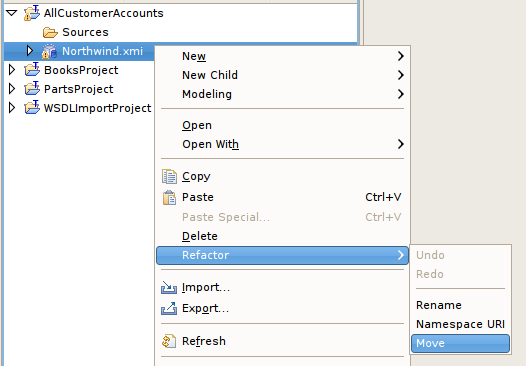Select the Northwind.xmi label
Viewport: 526px width, 366px height.
coord(103,51)
